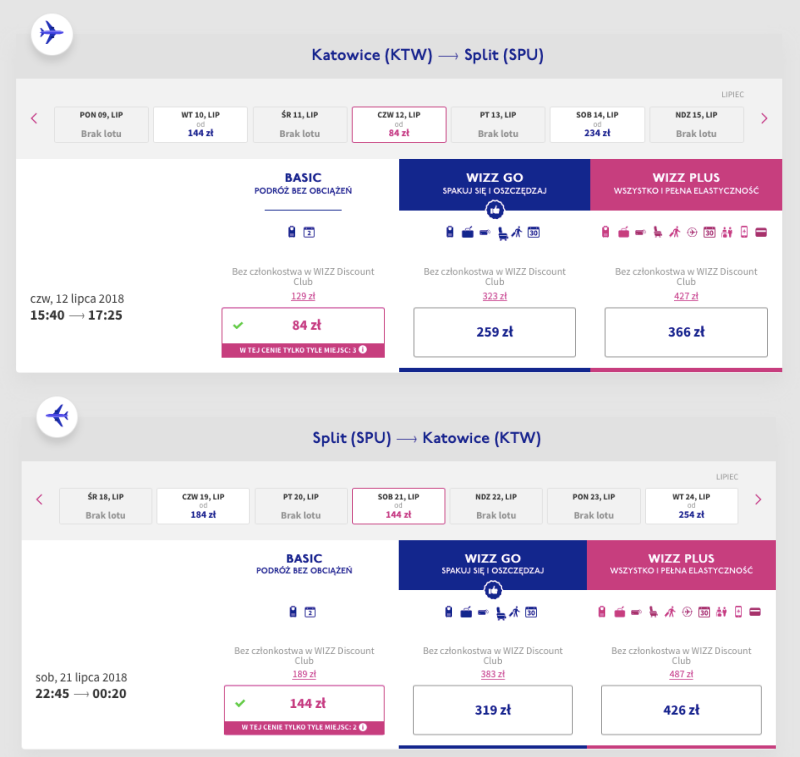Click outbound BASIC calendar 2 icon

tap(309, 233)
